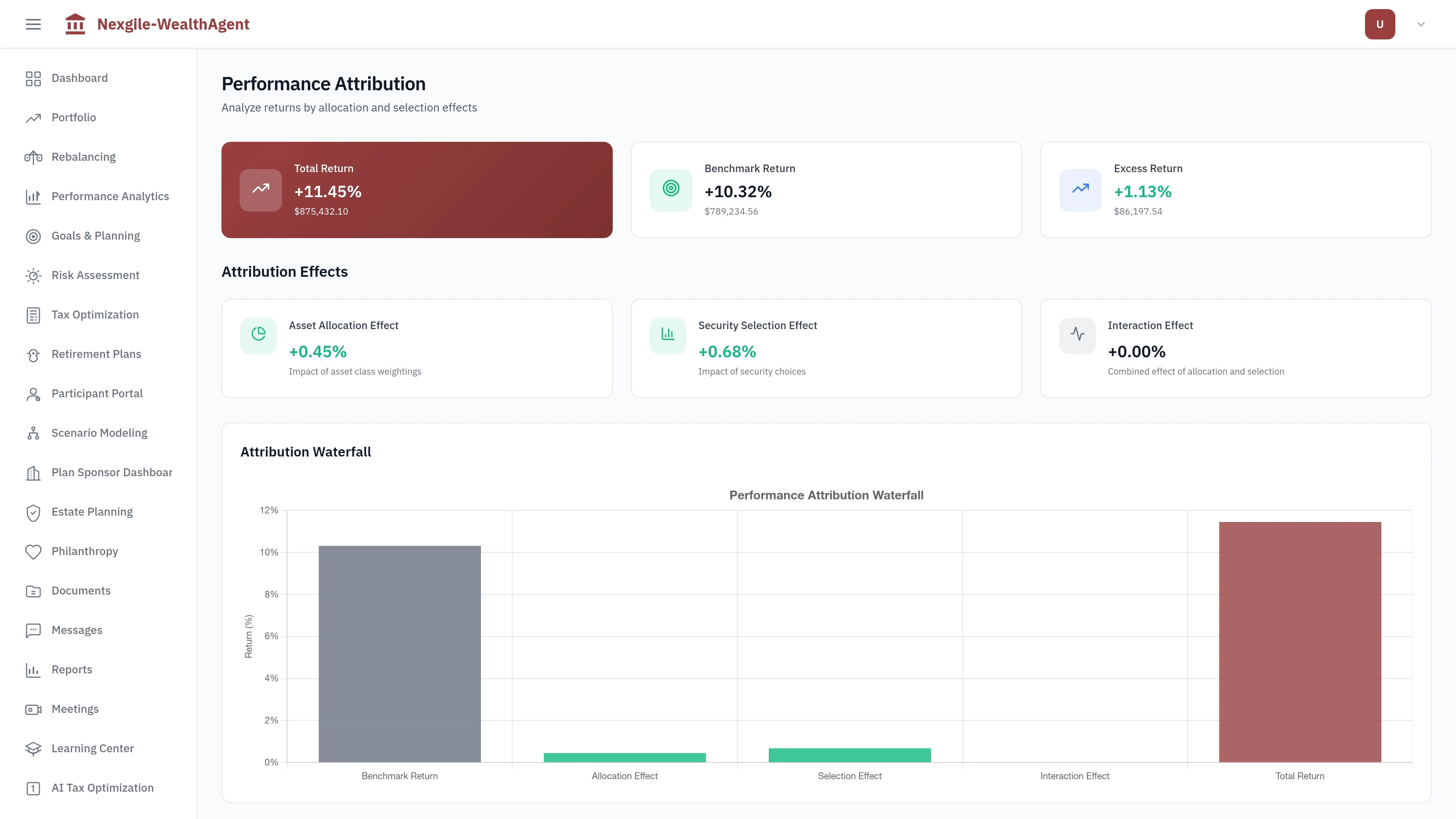
Task: Select the Estate Planning shield icon
Action: point(33,511)
